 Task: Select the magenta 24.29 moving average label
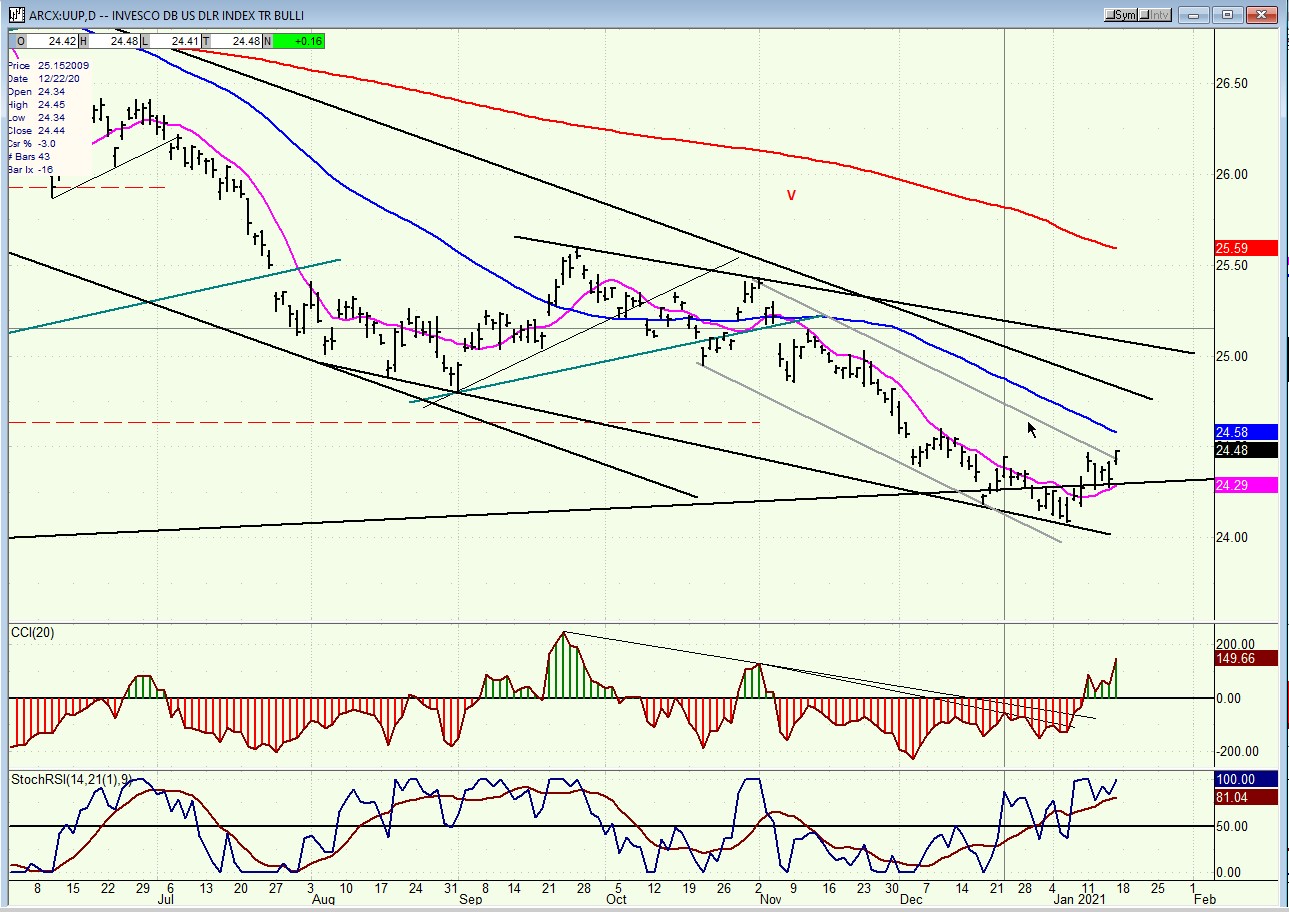pyautogui.click(x=1244, y=485)
